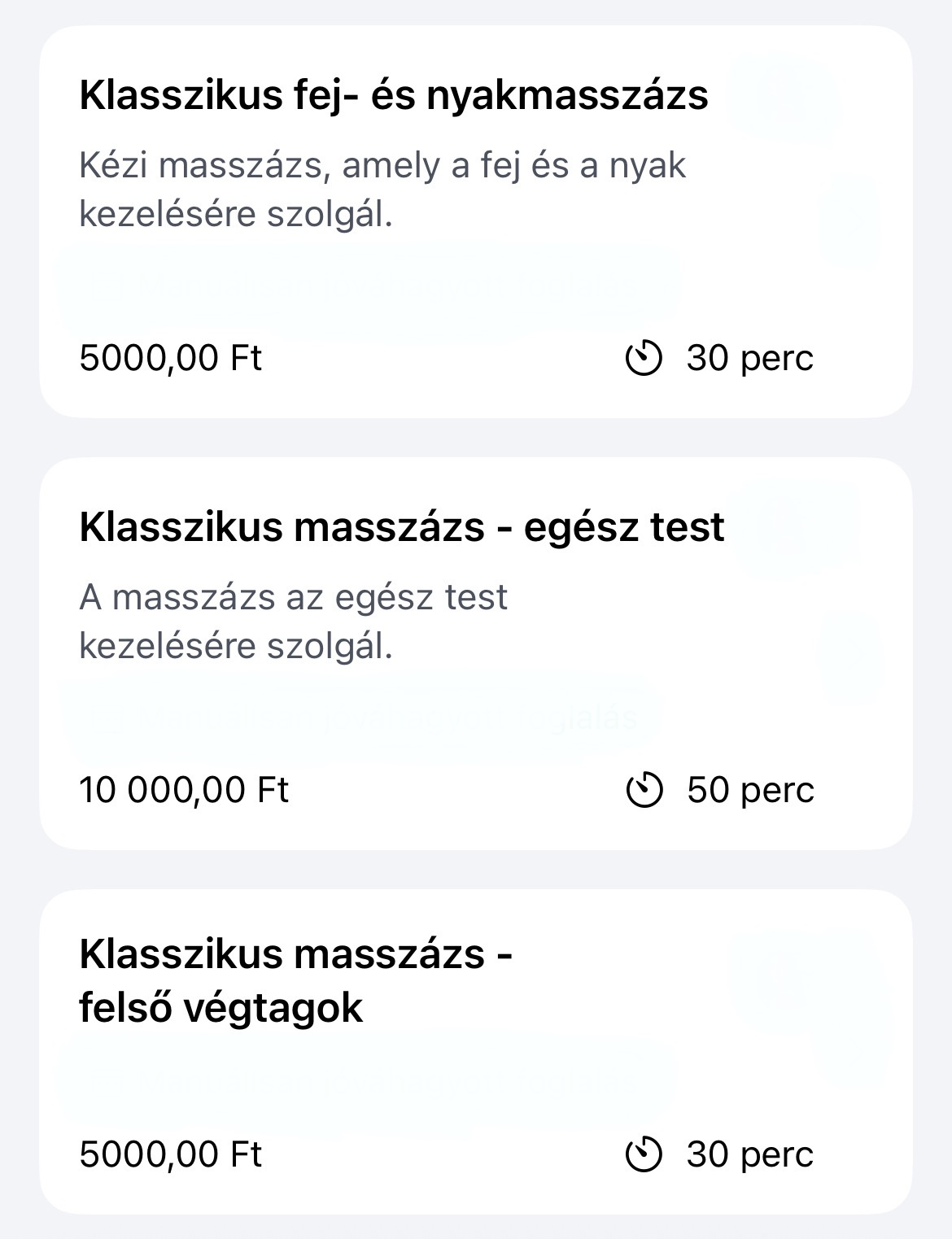Viewport: 952px width, 1239px height.
Task: Open Klasszikus fej- és nyakmasszázs service title
Action: 394,95
